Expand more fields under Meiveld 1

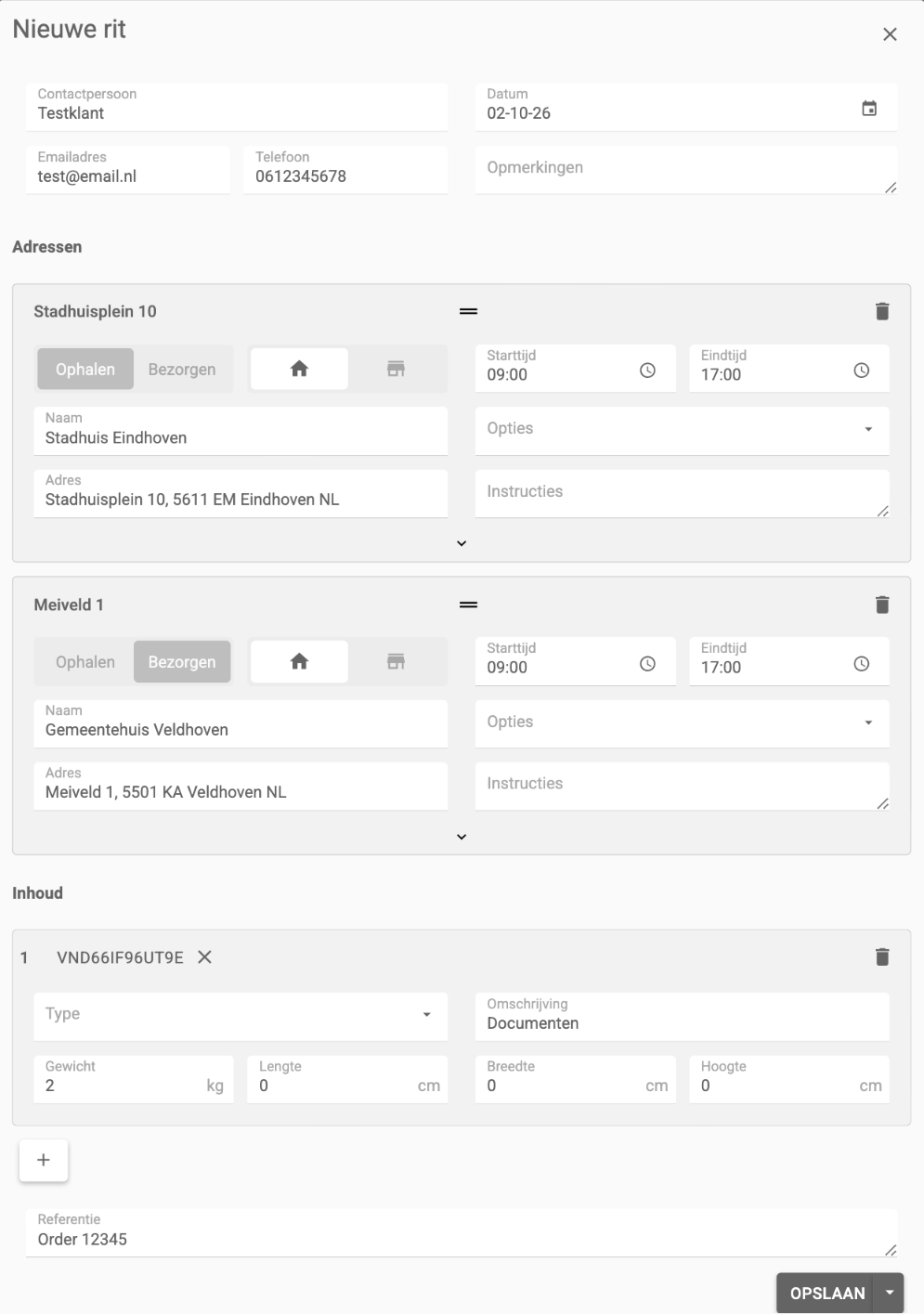(x=462, y=837)
